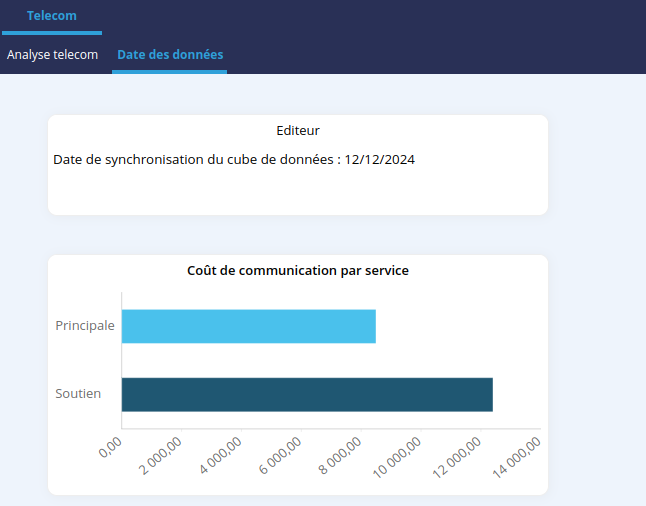Image resolution: width=646 pixels, height=506 pixels.
Task: Click the Soutien category axis label
Action: [x=78, y=394]
